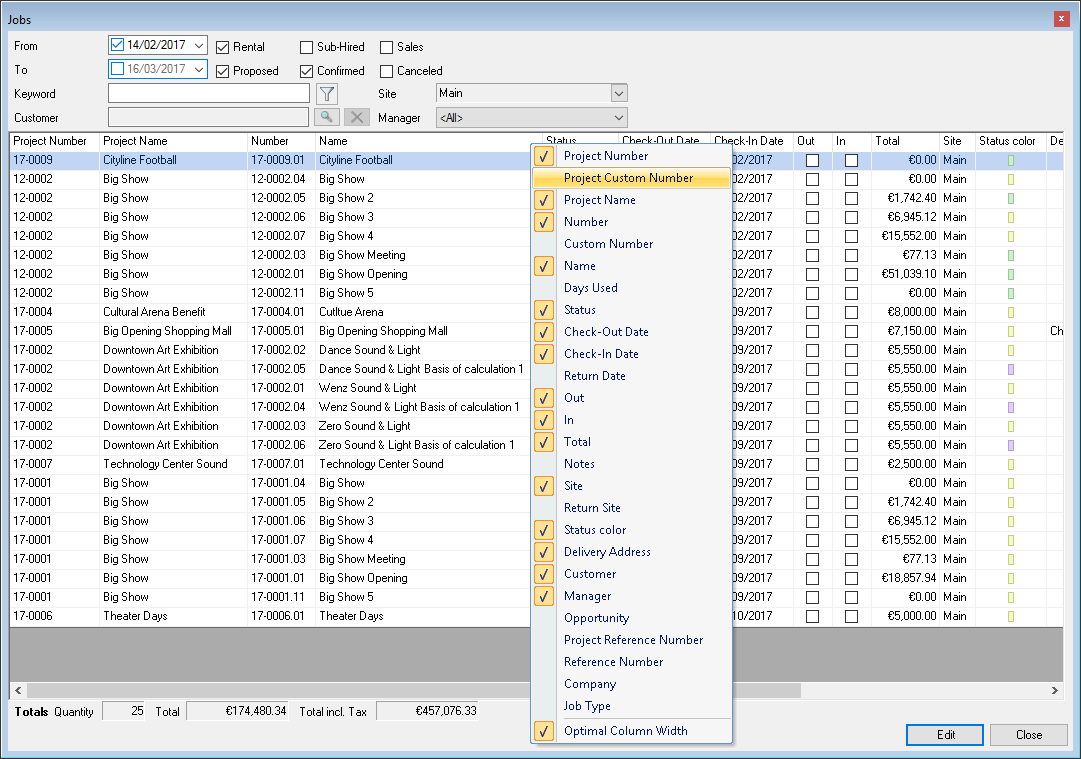Uncheck the Rental checkbox

coord(223,47)
